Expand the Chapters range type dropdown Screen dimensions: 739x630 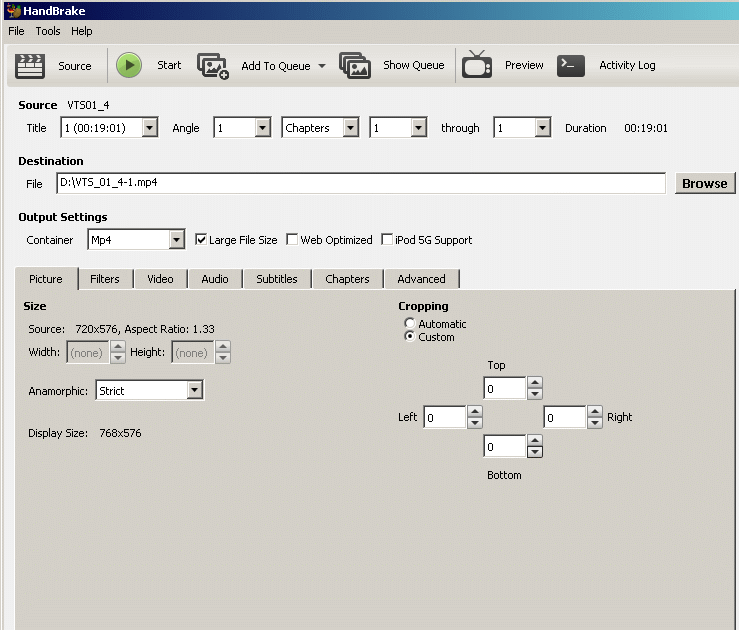(351, 128)
